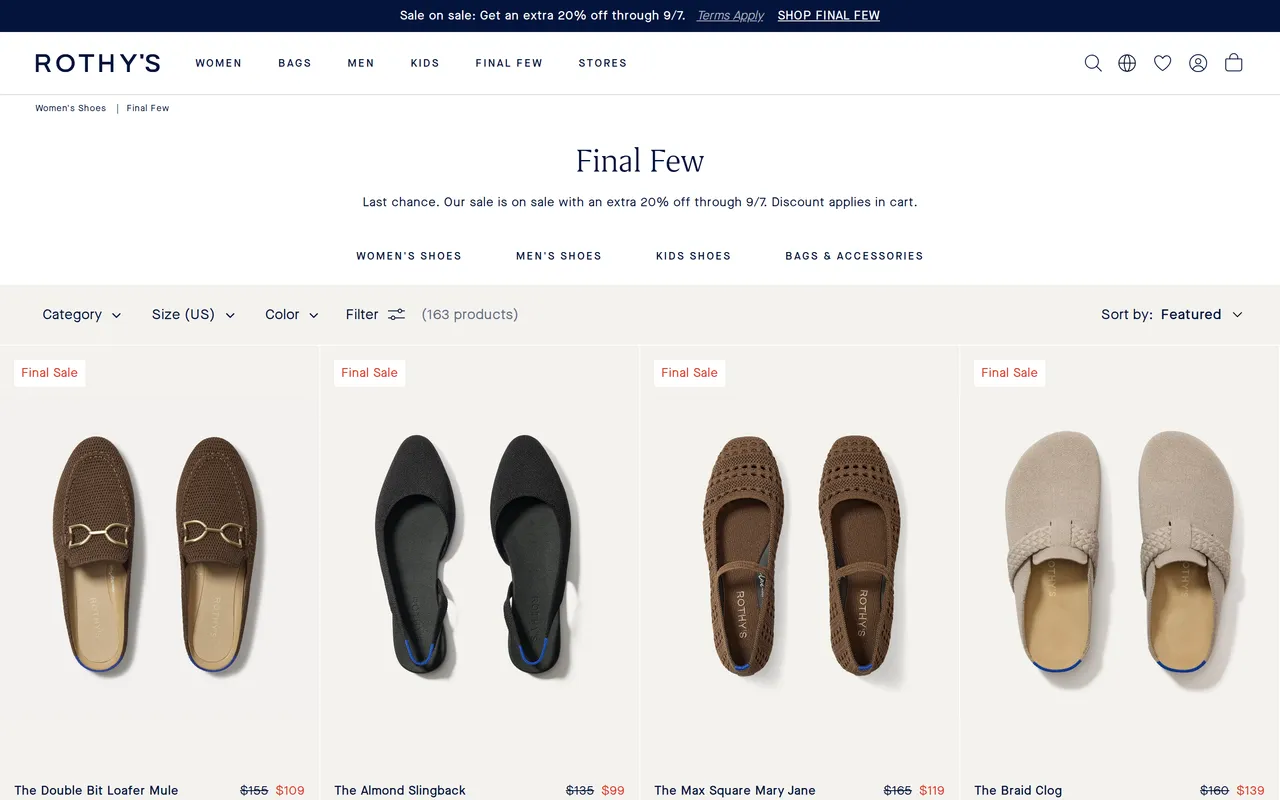
Task: Click Final Sale badge on Braid Clog
Action: (x=1009, y=373)
